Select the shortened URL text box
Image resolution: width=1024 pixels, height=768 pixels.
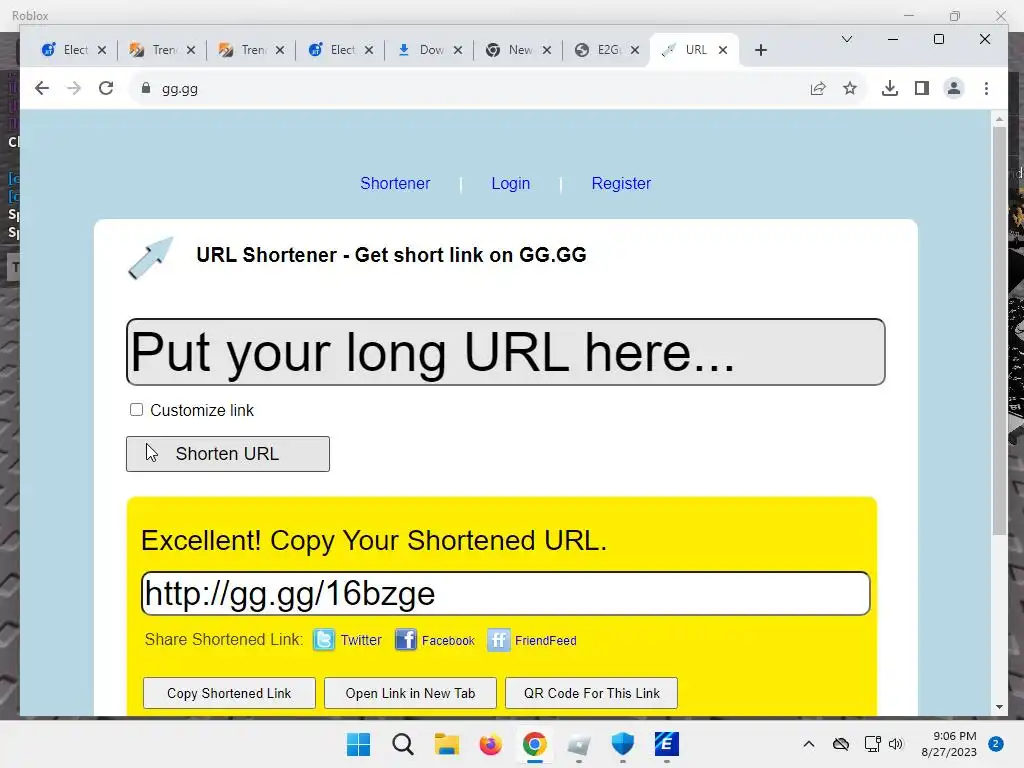[505, 594]
